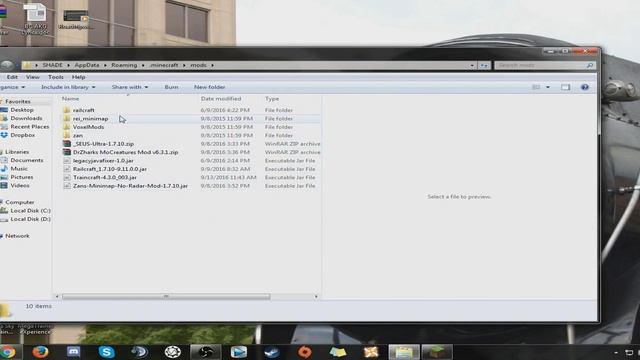The image size is (640, 360).
Task: Select Railcraft_1.7.10-9.11.0.0.jar file
Action: coord(110,169)
